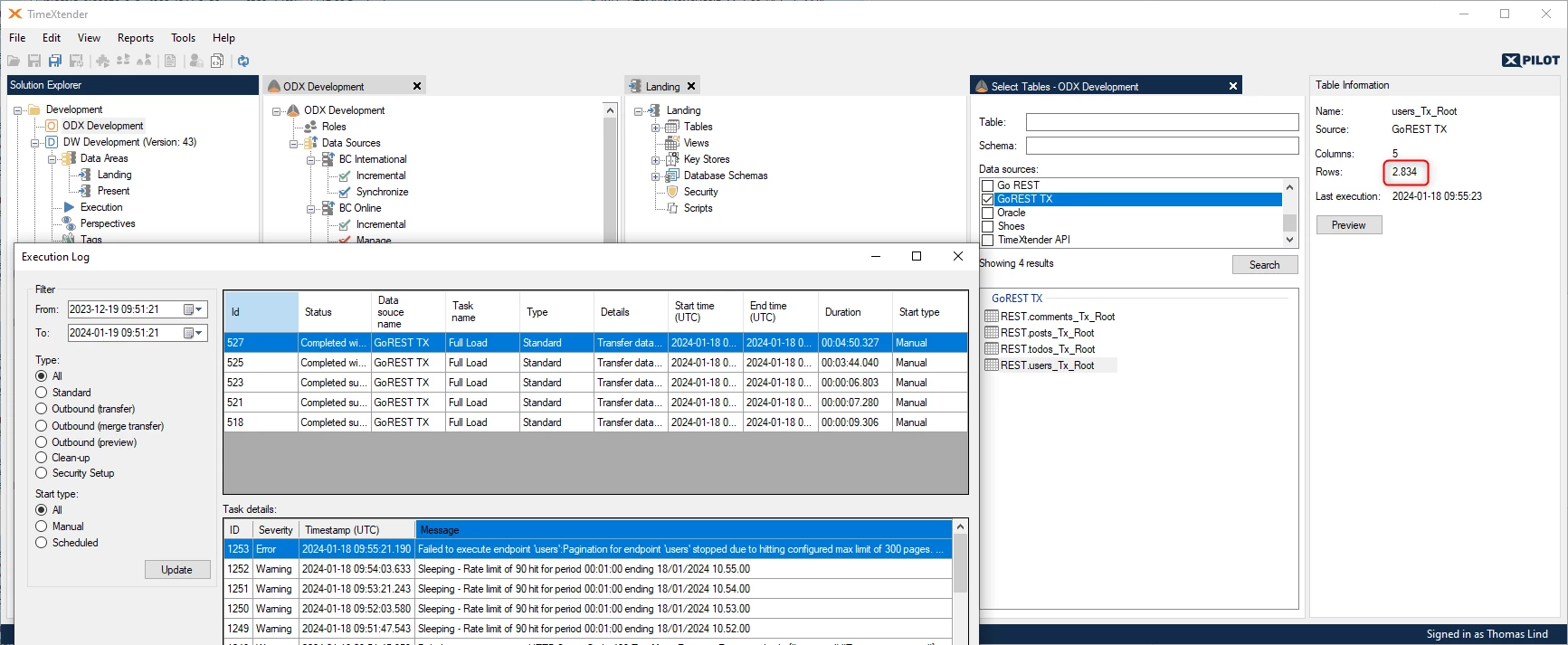This screenshot has width=1568, height=645.
Task: Click the Preview button in Table Information
Action: pyautogui.click(x=1349, y=225)
